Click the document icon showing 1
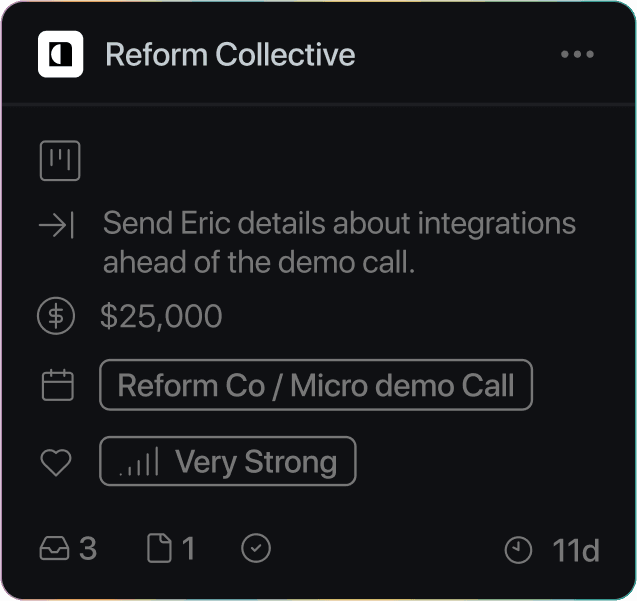637x601 pixels. (x=159, y=549)
